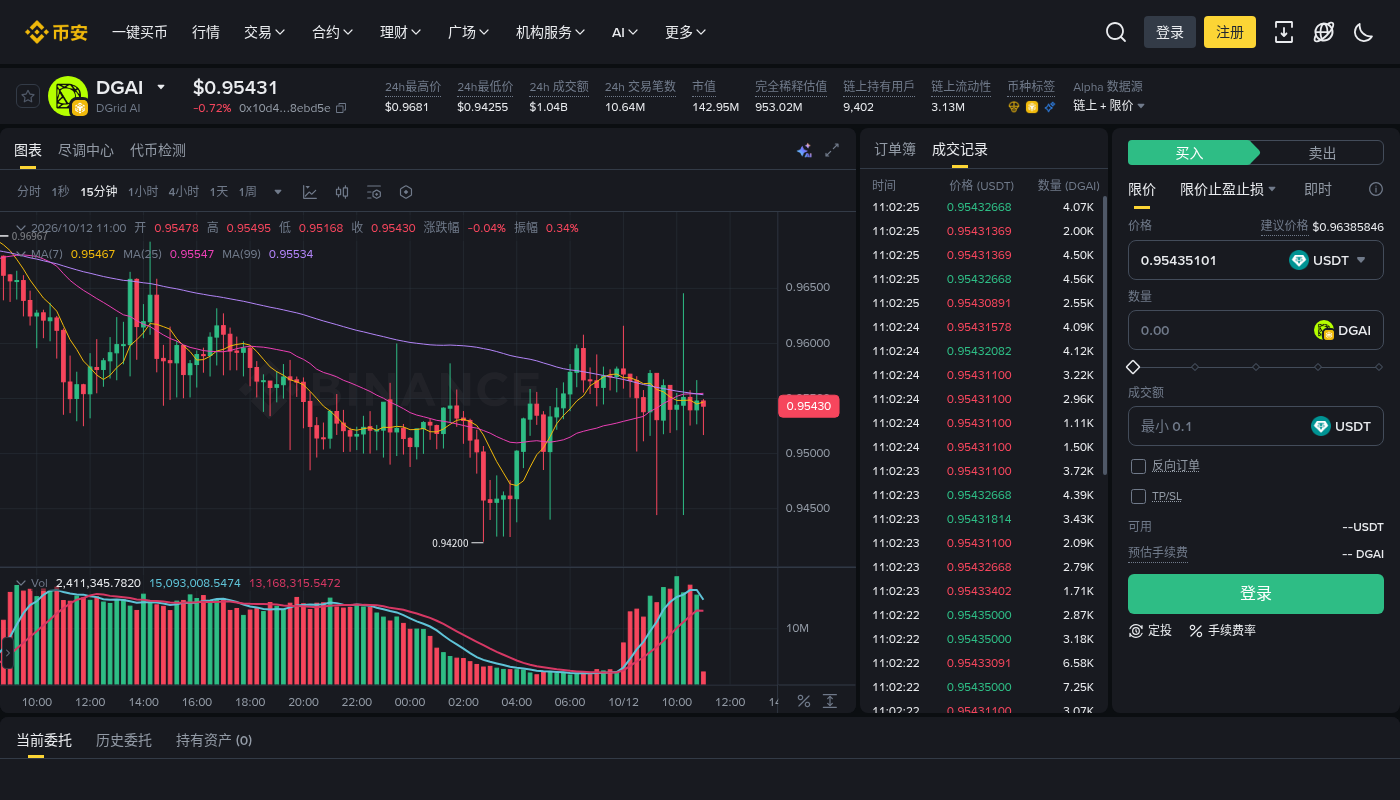Open the DGAI pair selector arrow
1400x800 pixels.
pos(161,87)
